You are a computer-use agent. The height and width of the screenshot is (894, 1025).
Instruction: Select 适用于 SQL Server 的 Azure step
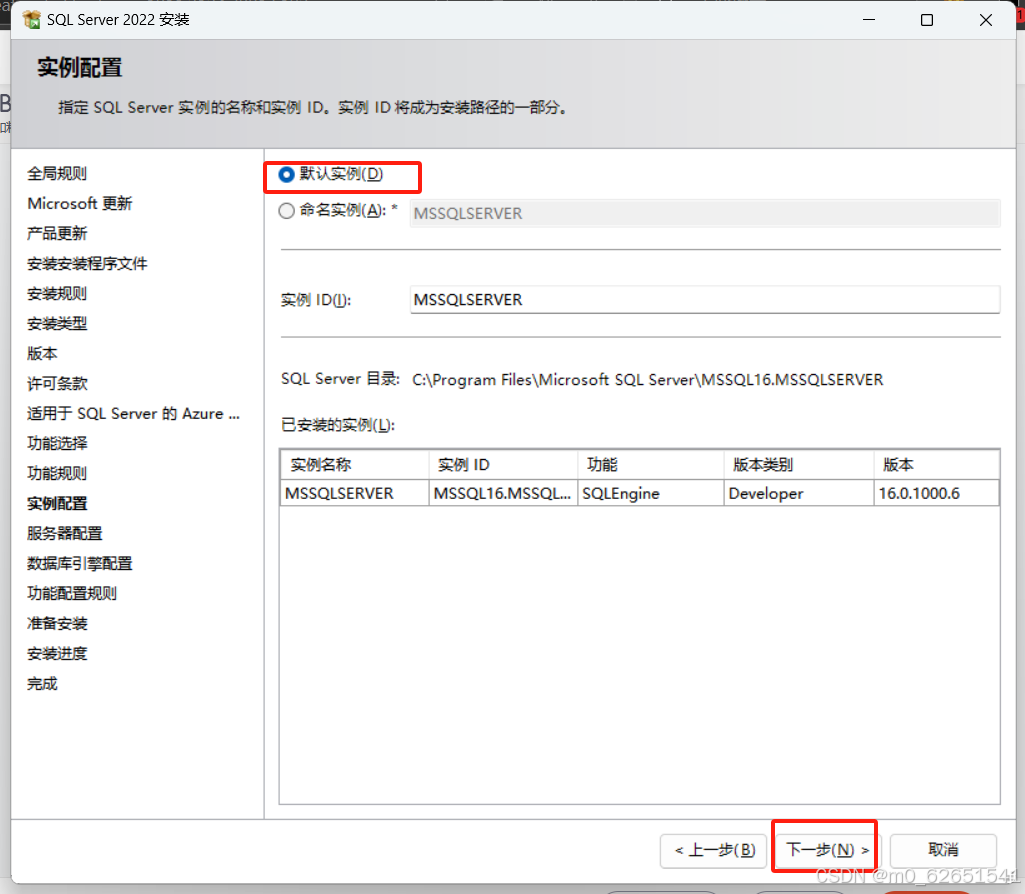coord(133,414)
